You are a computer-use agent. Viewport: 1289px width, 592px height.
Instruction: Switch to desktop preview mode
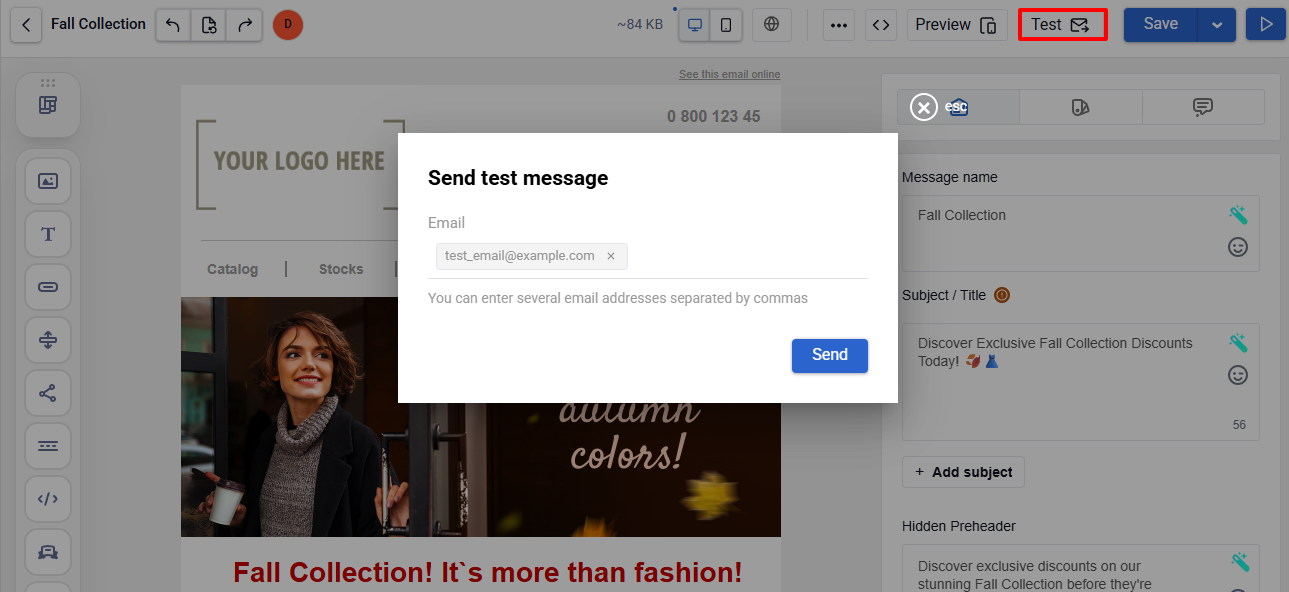(x=694, y=25)
